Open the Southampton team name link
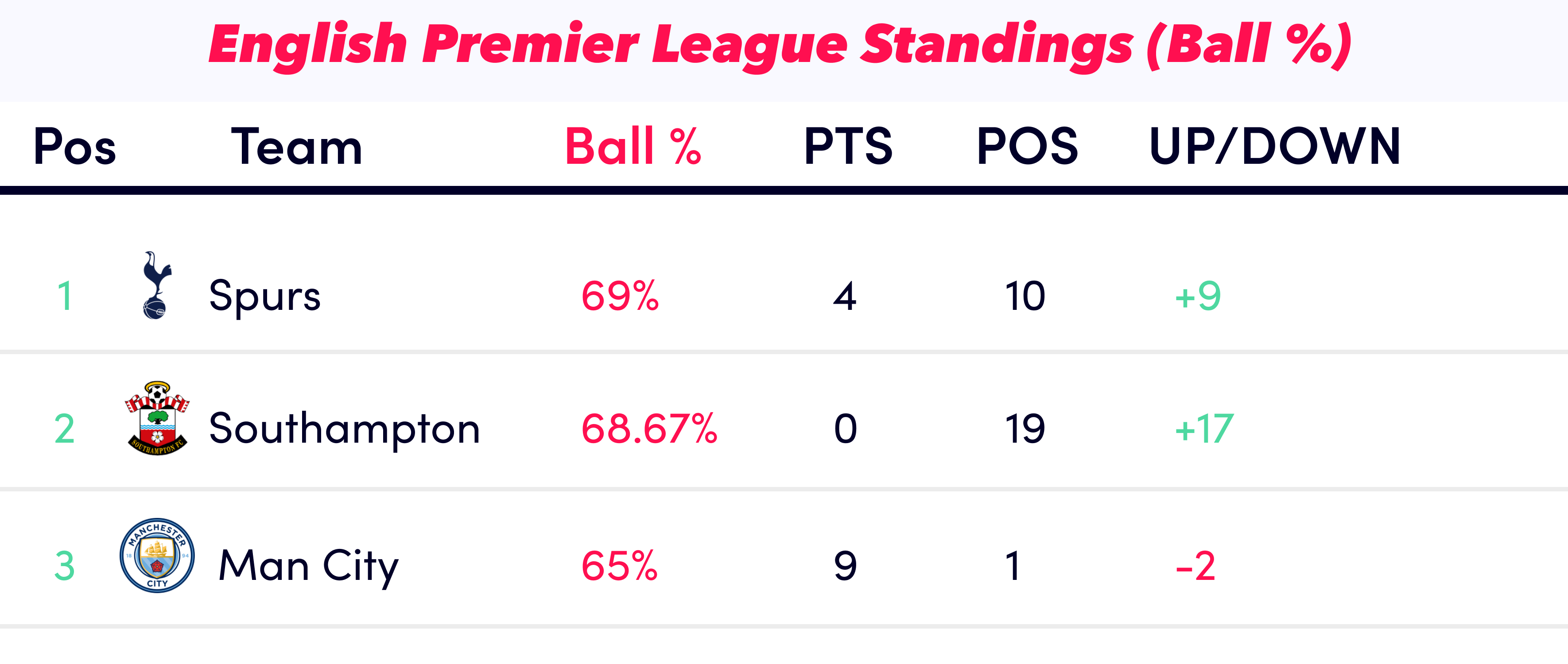The image size is (1568, 664). (345, 429)
